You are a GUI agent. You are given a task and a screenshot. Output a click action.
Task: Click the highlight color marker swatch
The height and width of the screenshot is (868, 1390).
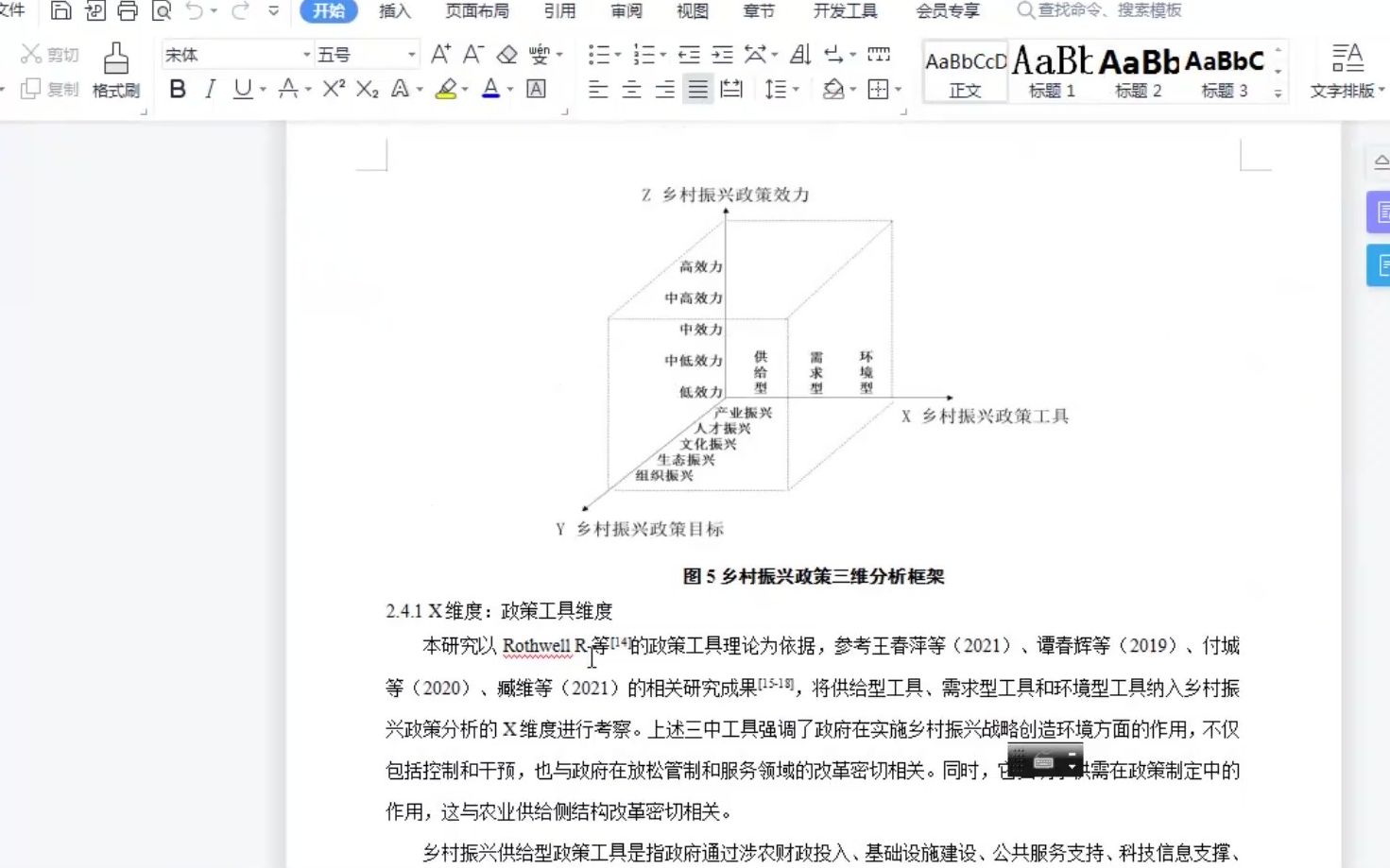pyautogui.click(x=446, y=89)
